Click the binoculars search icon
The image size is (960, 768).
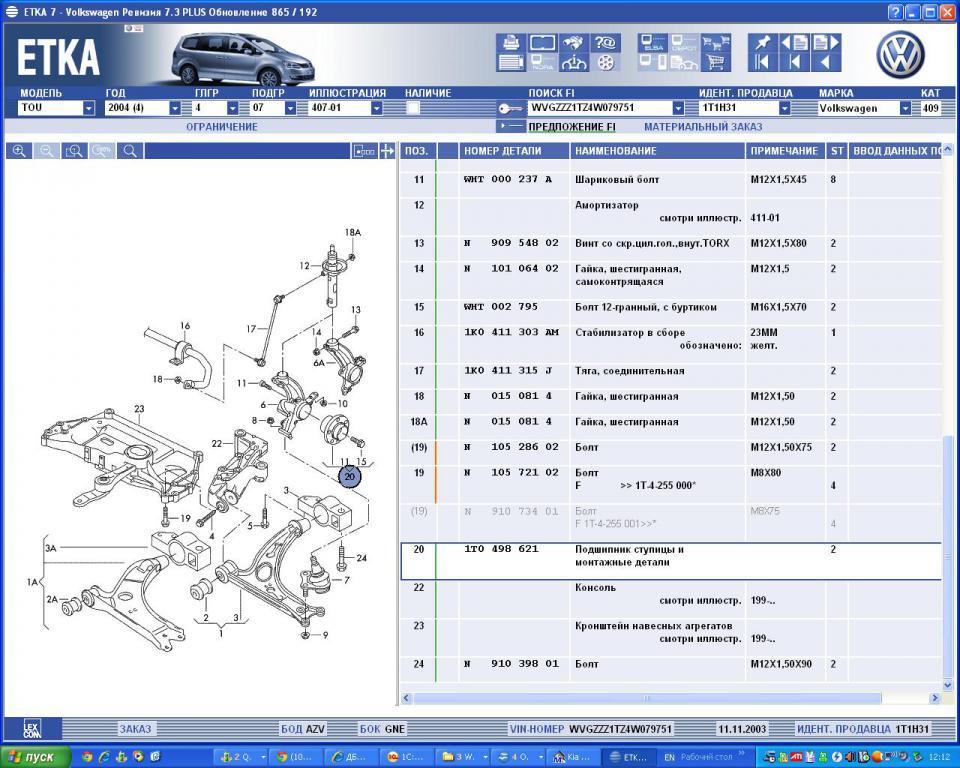point(573,43)
